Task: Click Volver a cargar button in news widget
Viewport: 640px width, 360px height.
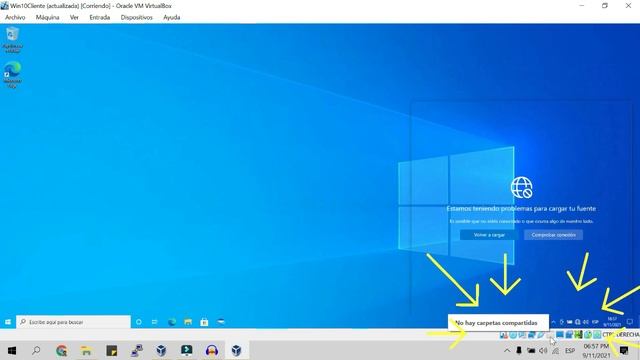Action: 489,235
